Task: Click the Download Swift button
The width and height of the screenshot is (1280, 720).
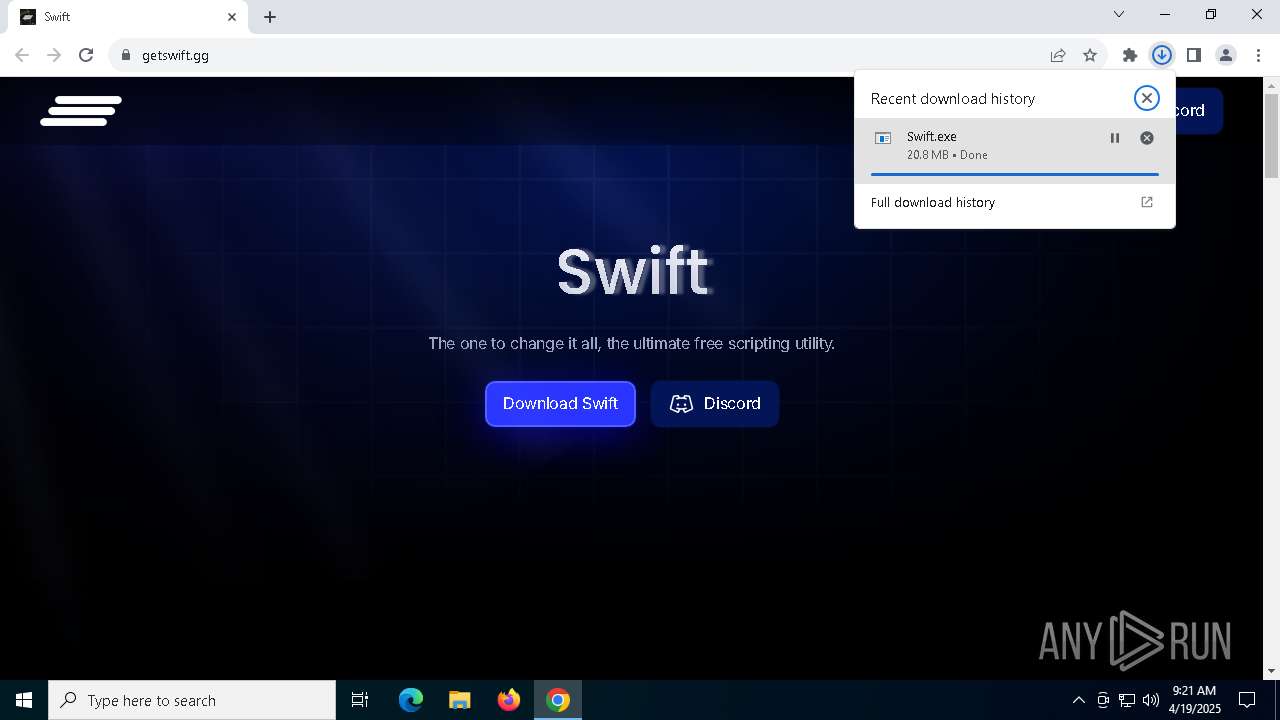Action: [560, 404]
